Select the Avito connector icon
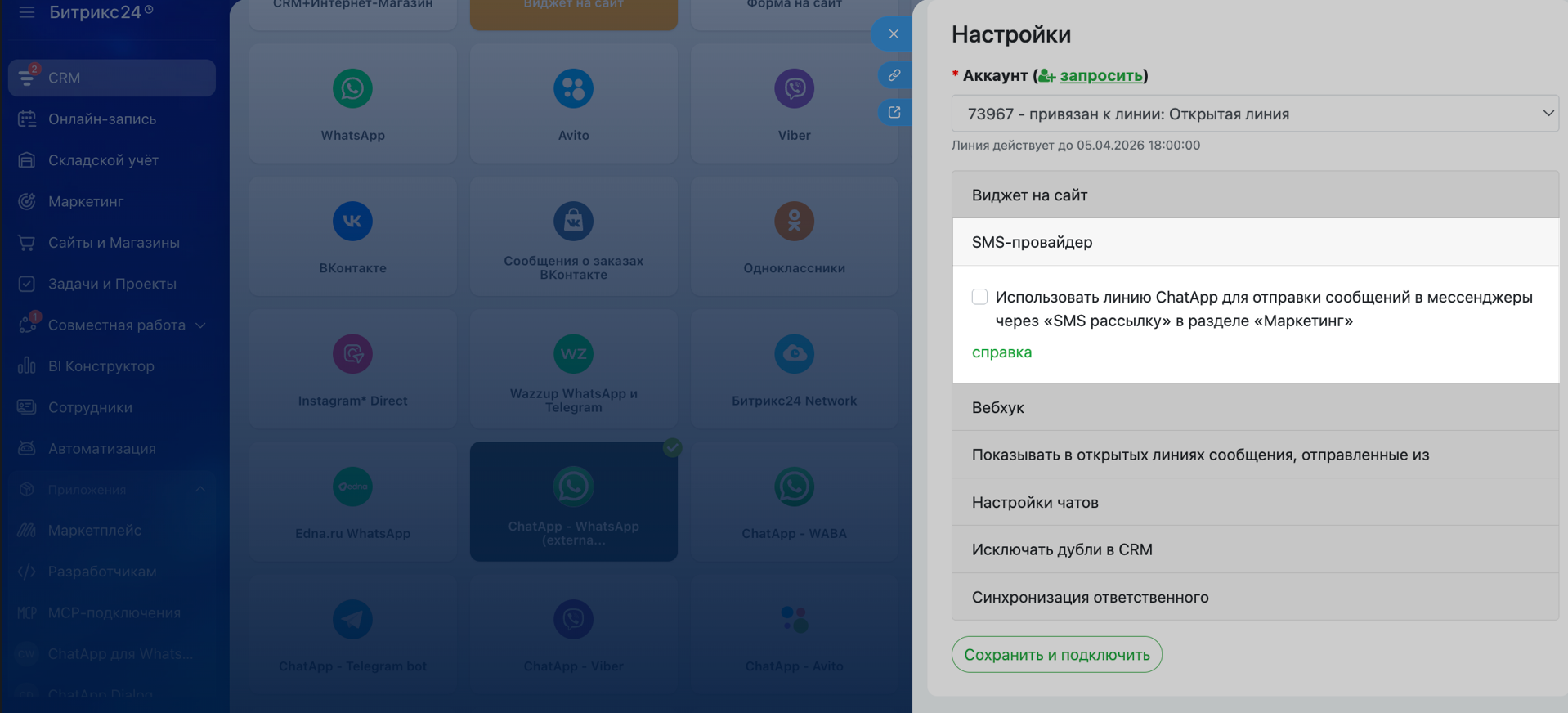1568x713 pixels. point(573,89)
